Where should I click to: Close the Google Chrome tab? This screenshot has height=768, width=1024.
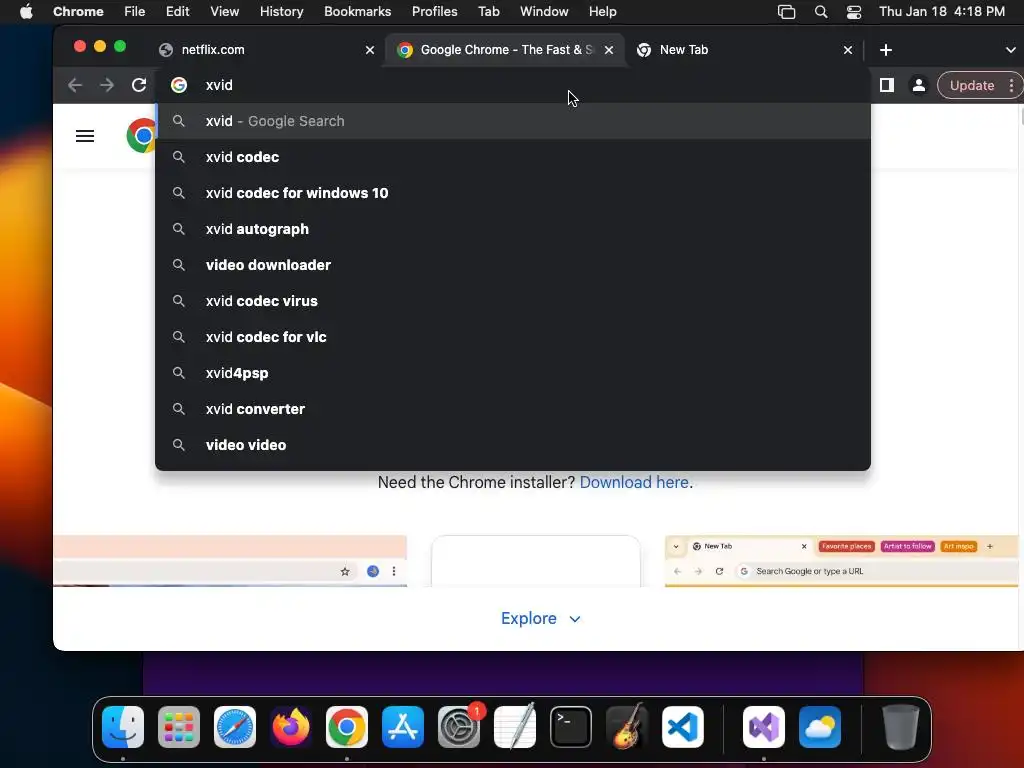[x=609, y=50]
